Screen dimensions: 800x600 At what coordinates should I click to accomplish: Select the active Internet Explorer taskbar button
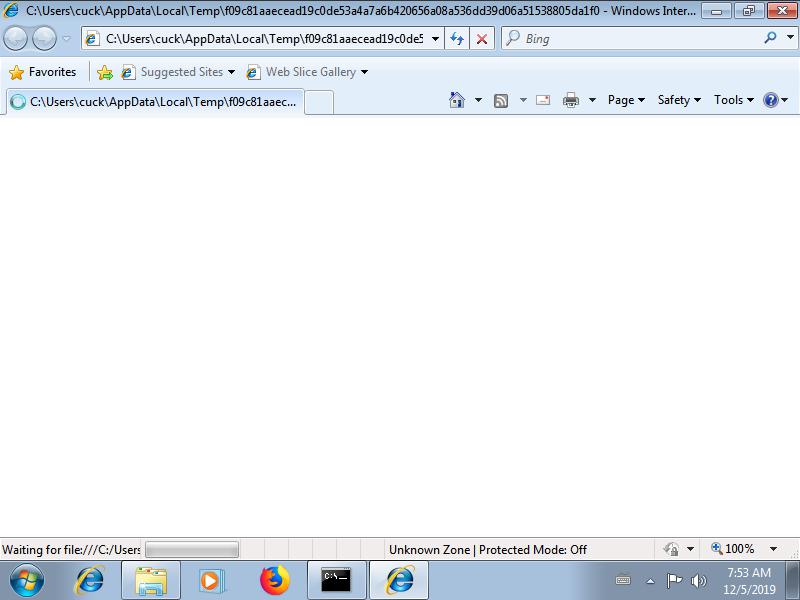pos(399,581)
